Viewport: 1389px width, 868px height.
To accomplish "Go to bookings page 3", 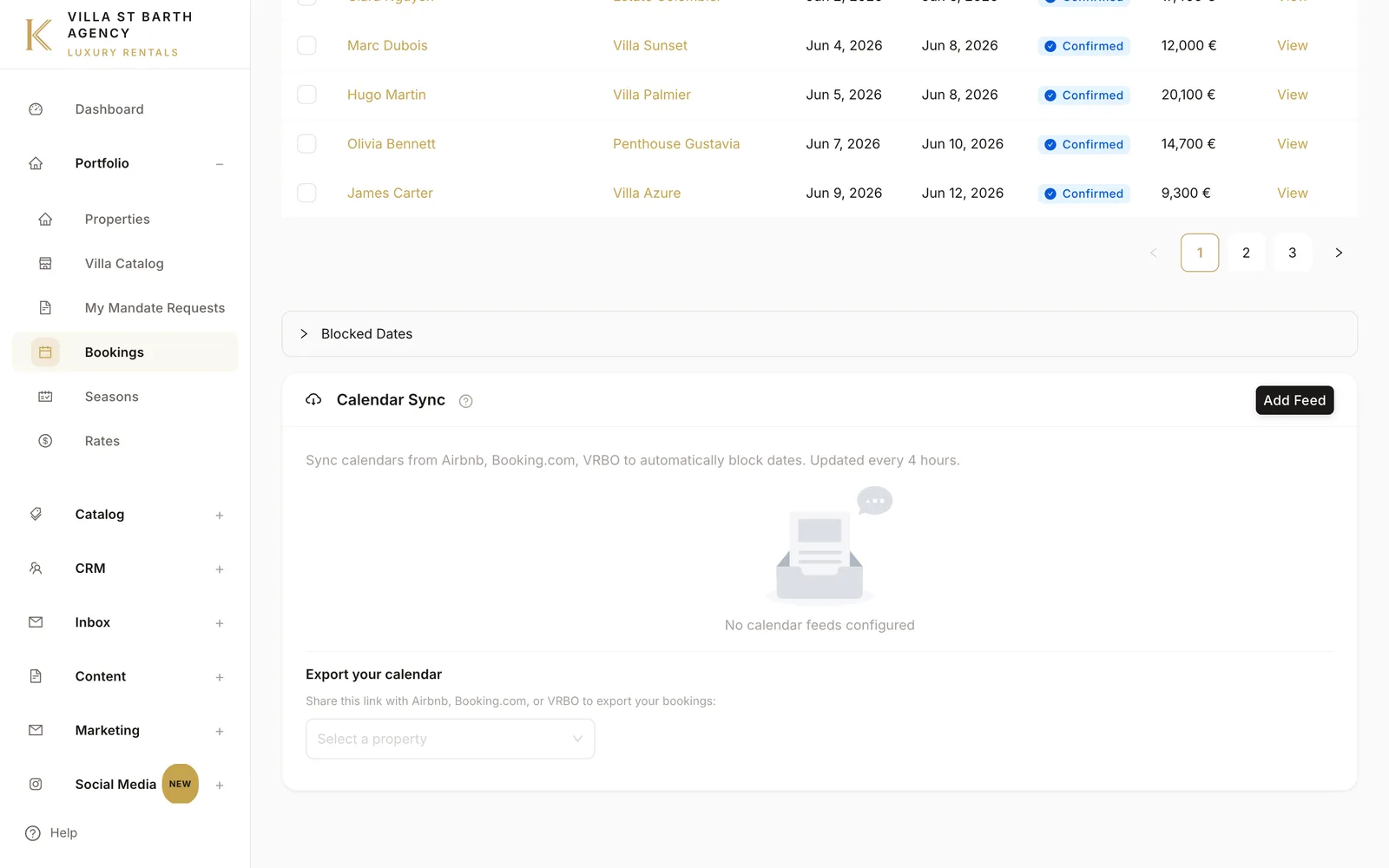I will pos(1293,253).
